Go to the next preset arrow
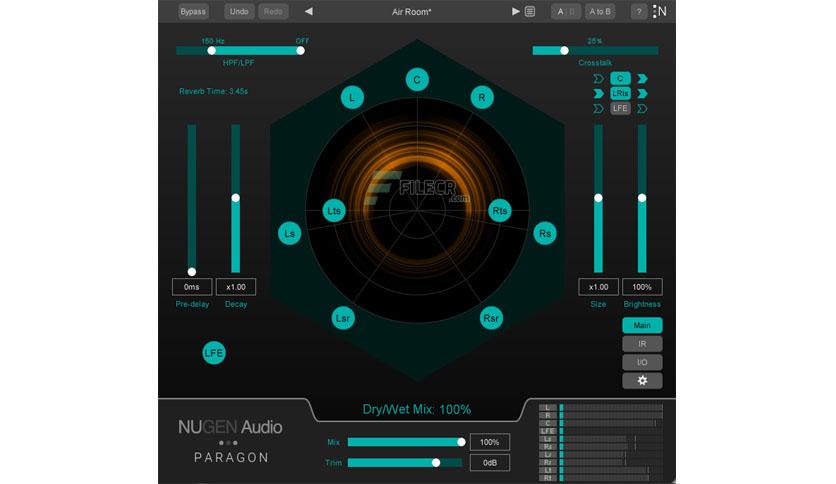Screen dimensions: 836x484 (x=516, y=11)
